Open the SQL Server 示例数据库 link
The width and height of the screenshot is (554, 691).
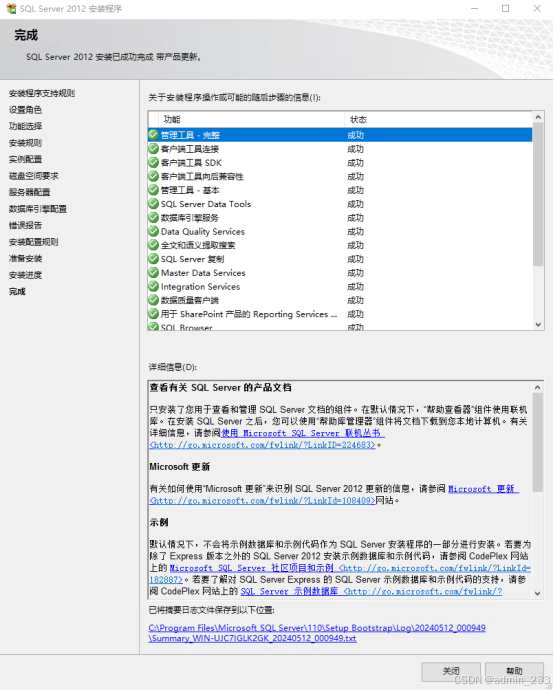290,591
